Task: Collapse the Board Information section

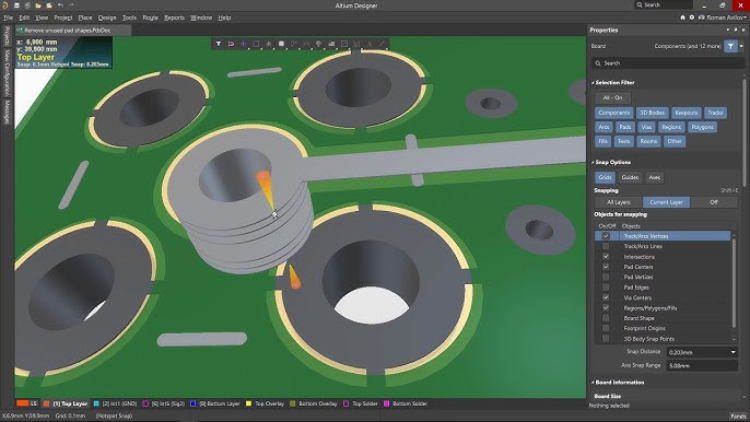Action: (593, 382)
